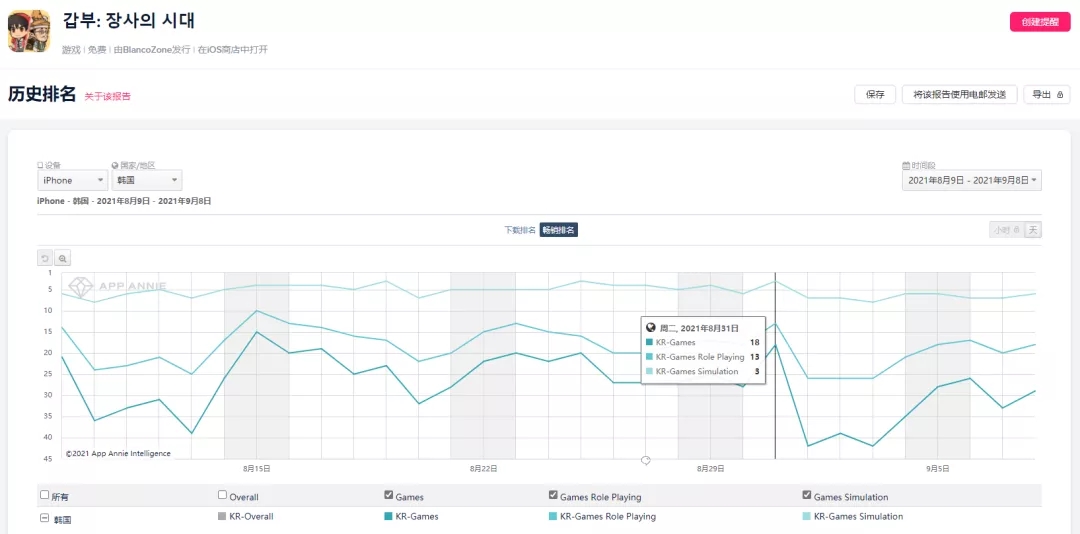
Task: Check the Overall category checkbox
Action: point(222,495)
